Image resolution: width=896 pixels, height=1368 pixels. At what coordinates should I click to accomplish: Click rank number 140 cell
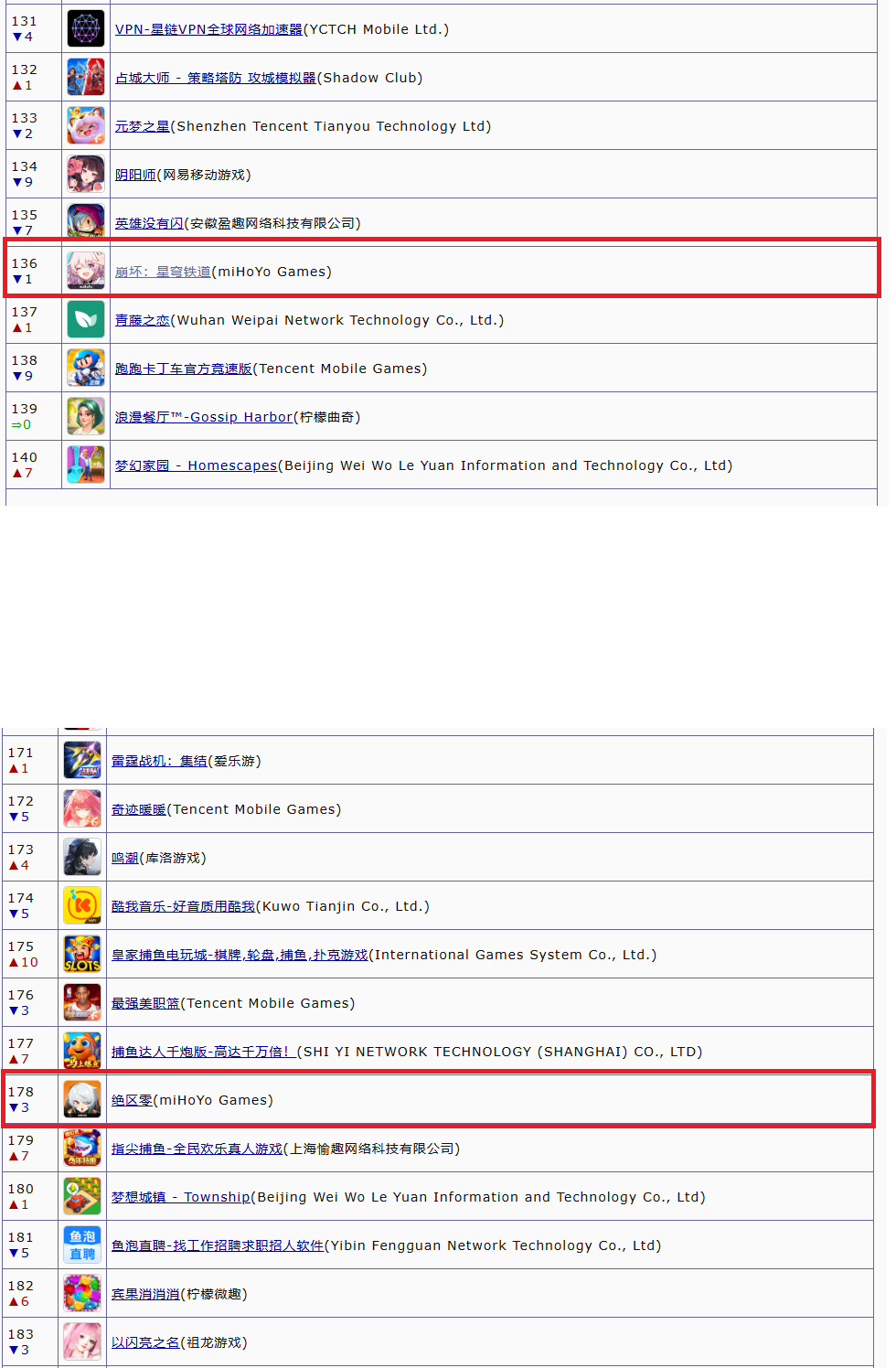pos(34,465)
